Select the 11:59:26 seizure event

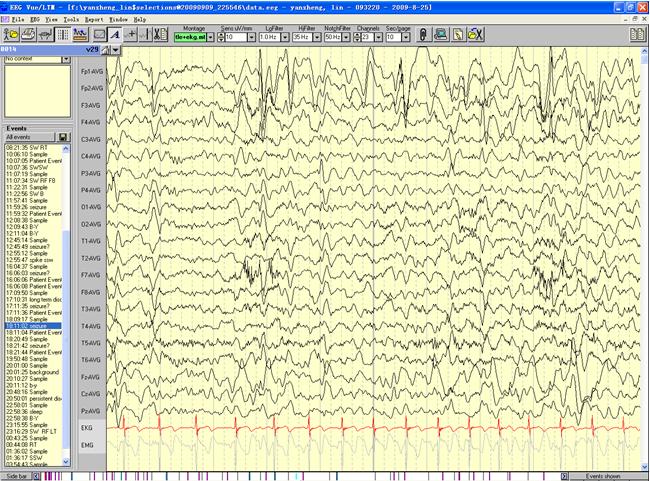[33, 207]
